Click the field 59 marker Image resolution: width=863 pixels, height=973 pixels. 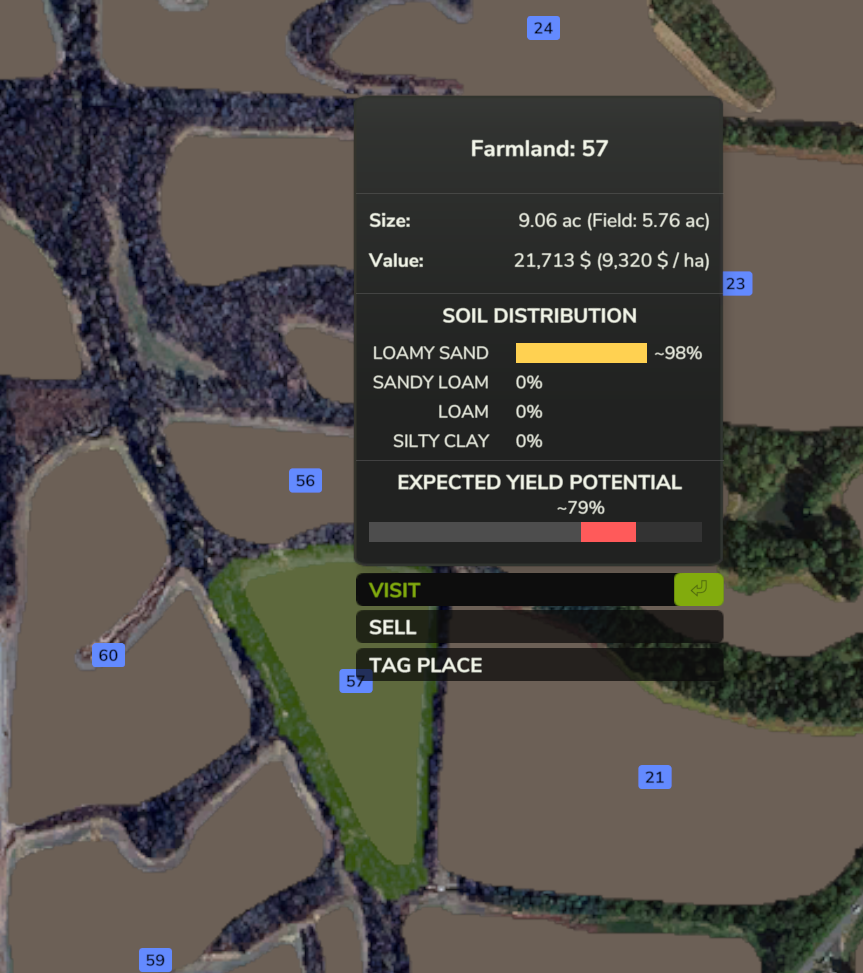[155, 960]
